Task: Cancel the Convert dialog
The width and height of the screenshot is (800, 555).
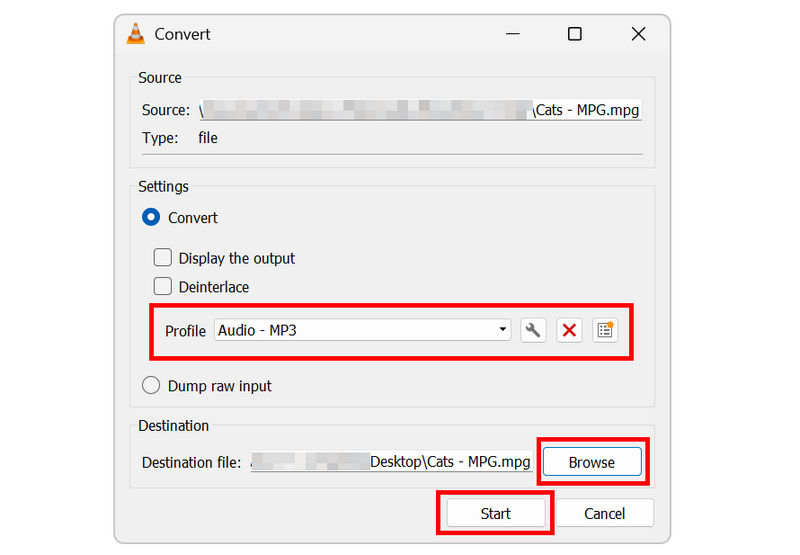Action: (605, 513)
